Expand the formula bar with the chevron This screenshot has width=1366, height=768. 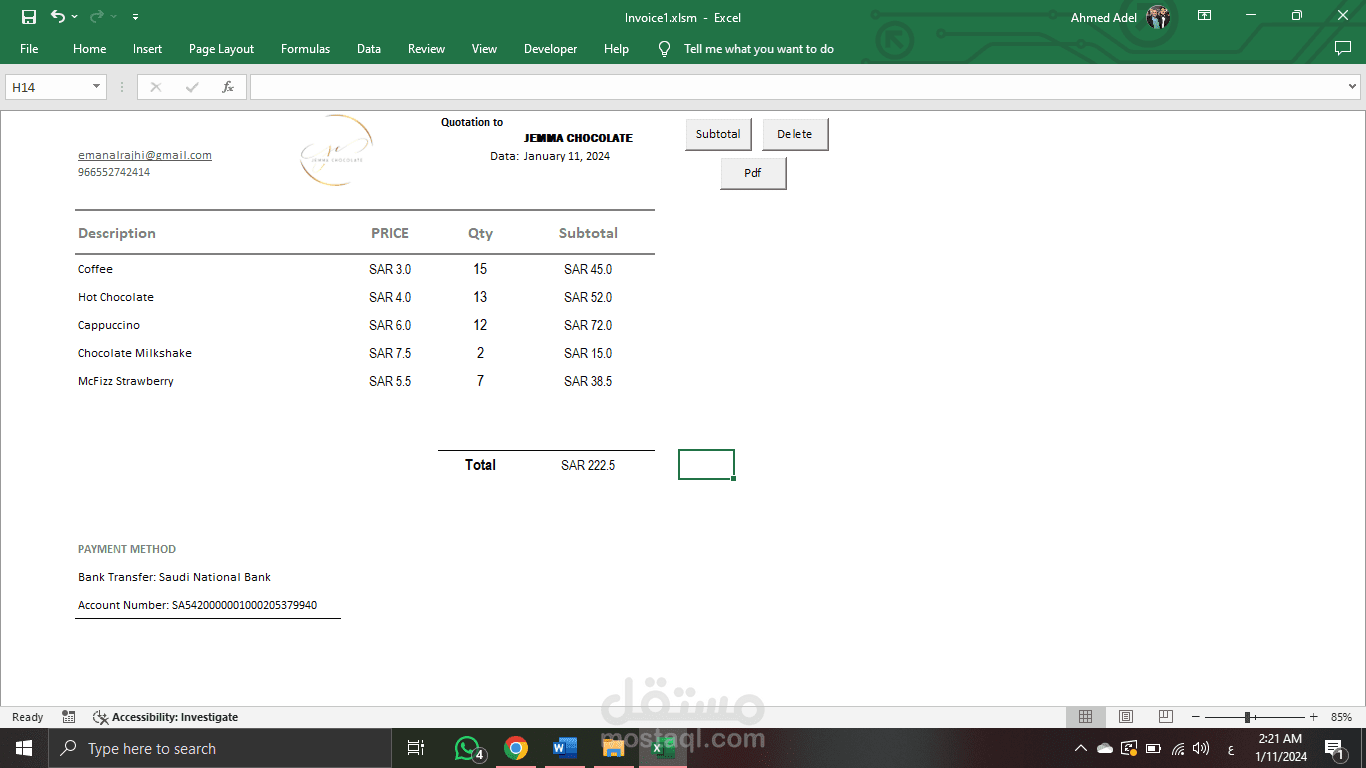[x=1353, y=87]
